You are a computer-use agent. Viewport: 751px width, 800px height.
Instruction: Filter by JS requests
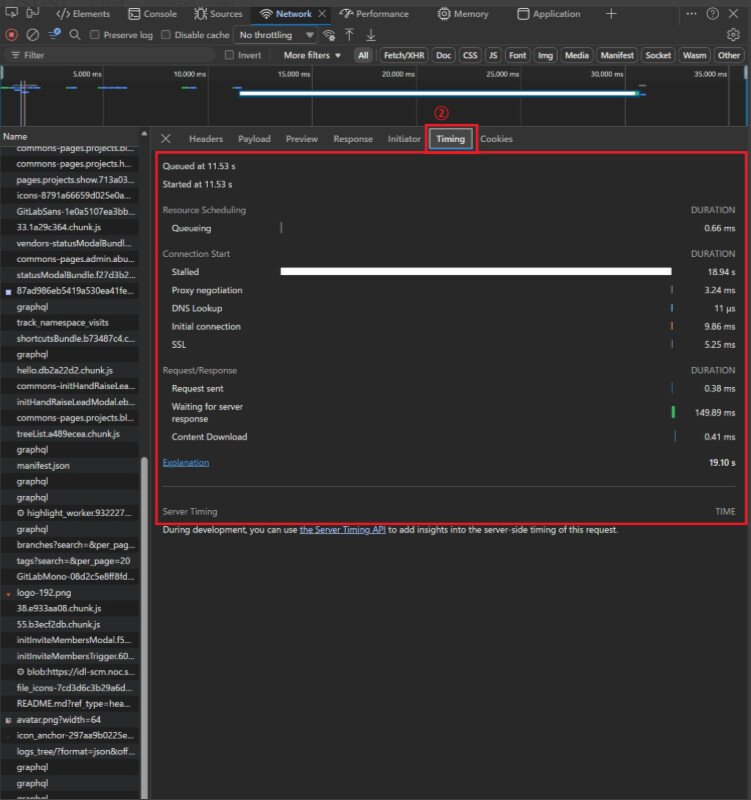click(493, 55)
